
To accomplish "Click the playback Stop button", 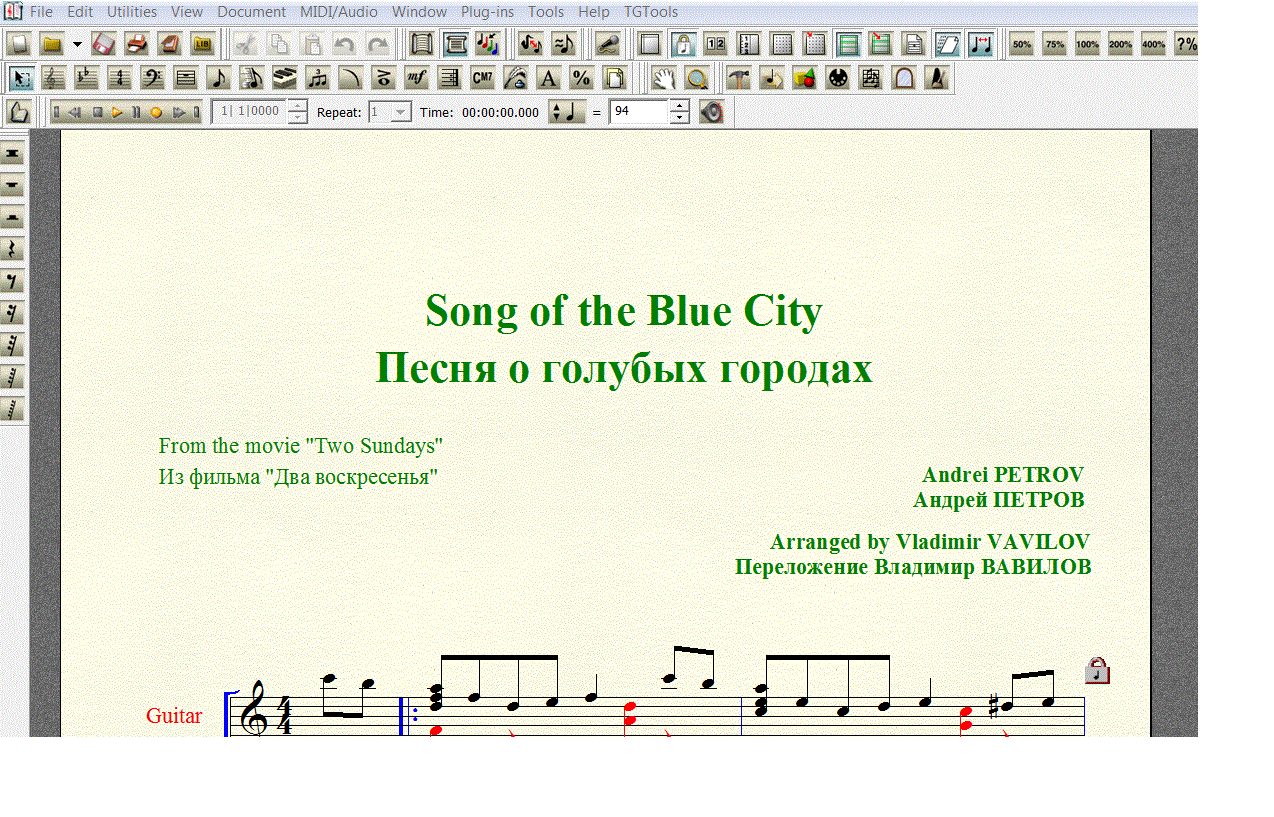I will [x=98, y=112].
